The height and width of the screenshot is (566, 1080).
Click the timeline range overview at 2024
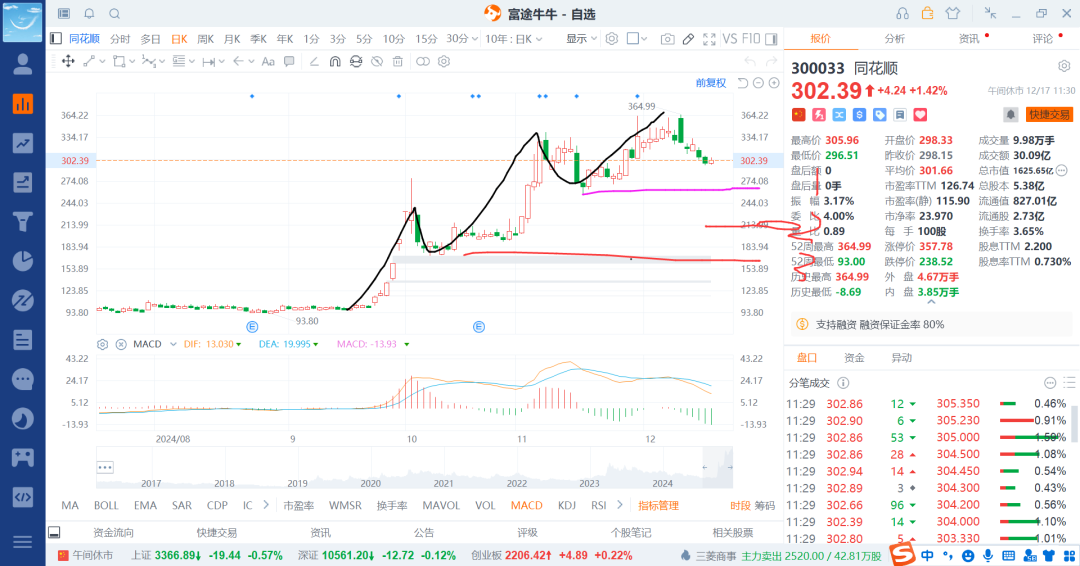click(x=663, y=483)
